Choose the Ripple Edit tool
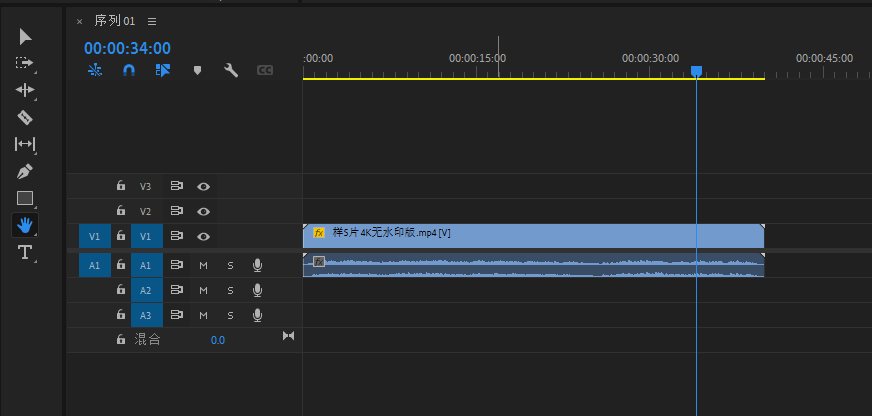Viewport: 872px width, 416px height. (26, 90)
